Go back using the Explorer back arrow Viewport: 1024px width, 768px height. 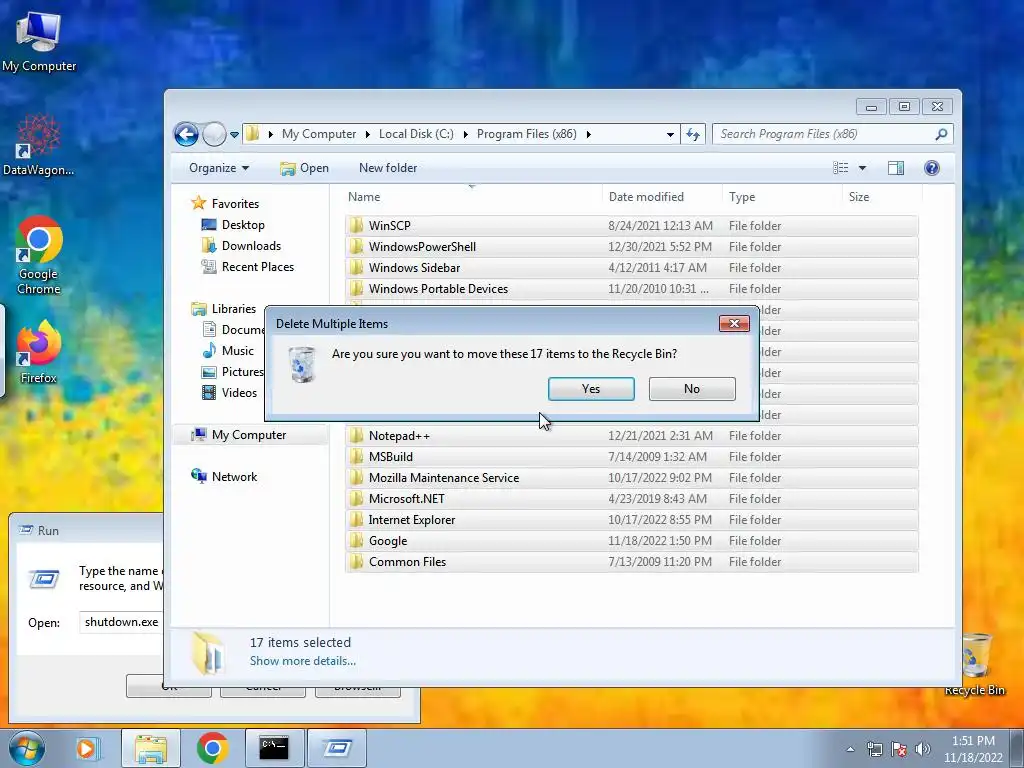click(186, 135)
